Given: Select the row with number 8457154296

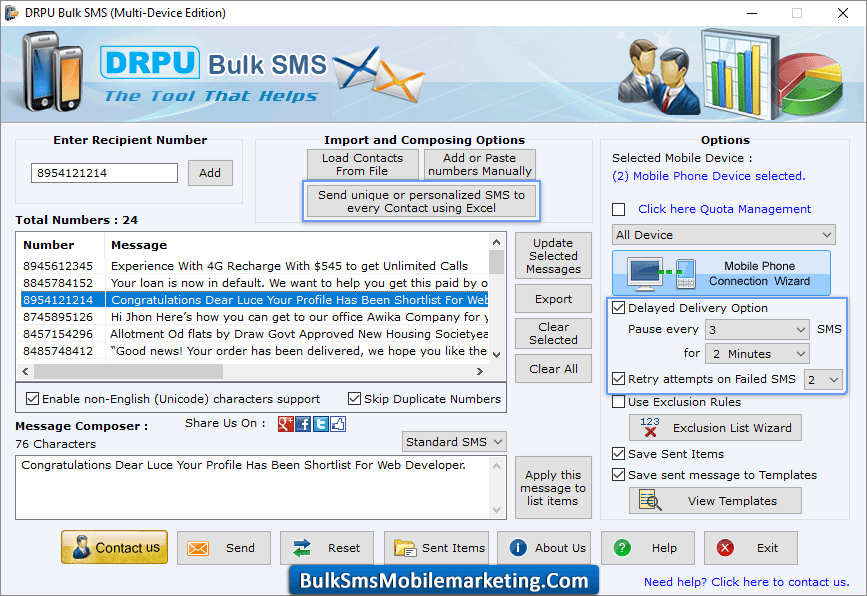Looking at the screenshot, I should coord(255,334).
